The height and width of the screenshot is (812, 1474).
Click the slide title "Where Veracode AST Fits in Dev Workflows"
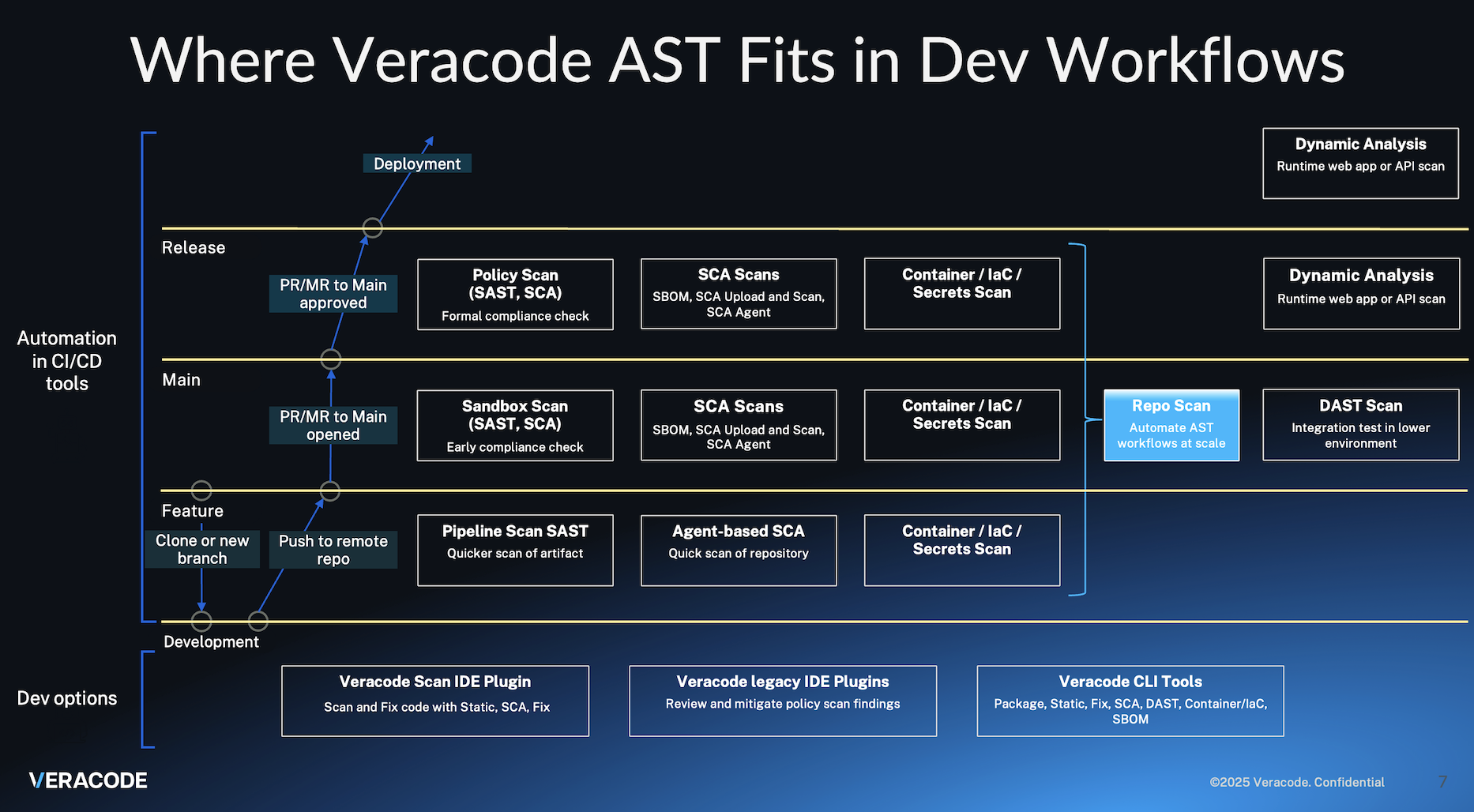click(x=737, y=60)
